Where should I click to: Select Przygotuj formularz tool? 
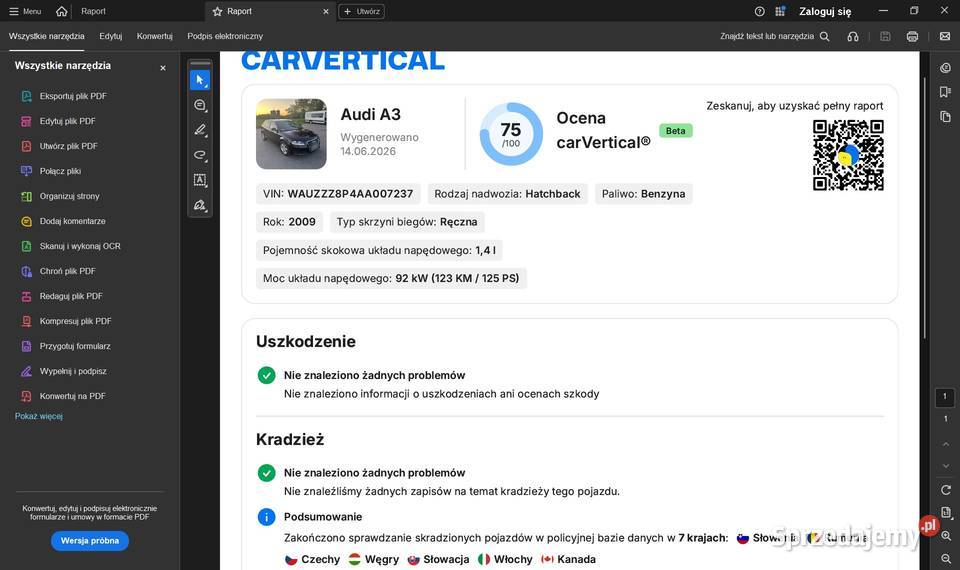(66, 347)
